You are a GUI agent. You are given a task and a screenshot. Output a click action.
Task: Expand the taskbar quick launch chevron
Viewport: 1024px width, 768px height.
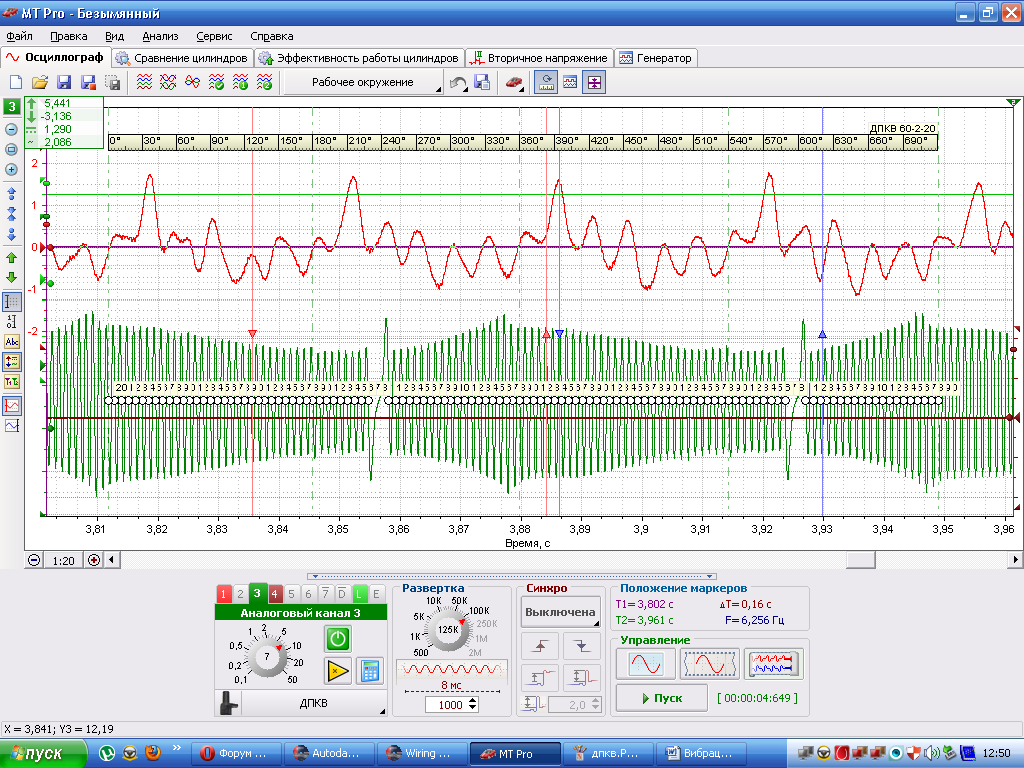pyautogui.click(x=177, y=748)
